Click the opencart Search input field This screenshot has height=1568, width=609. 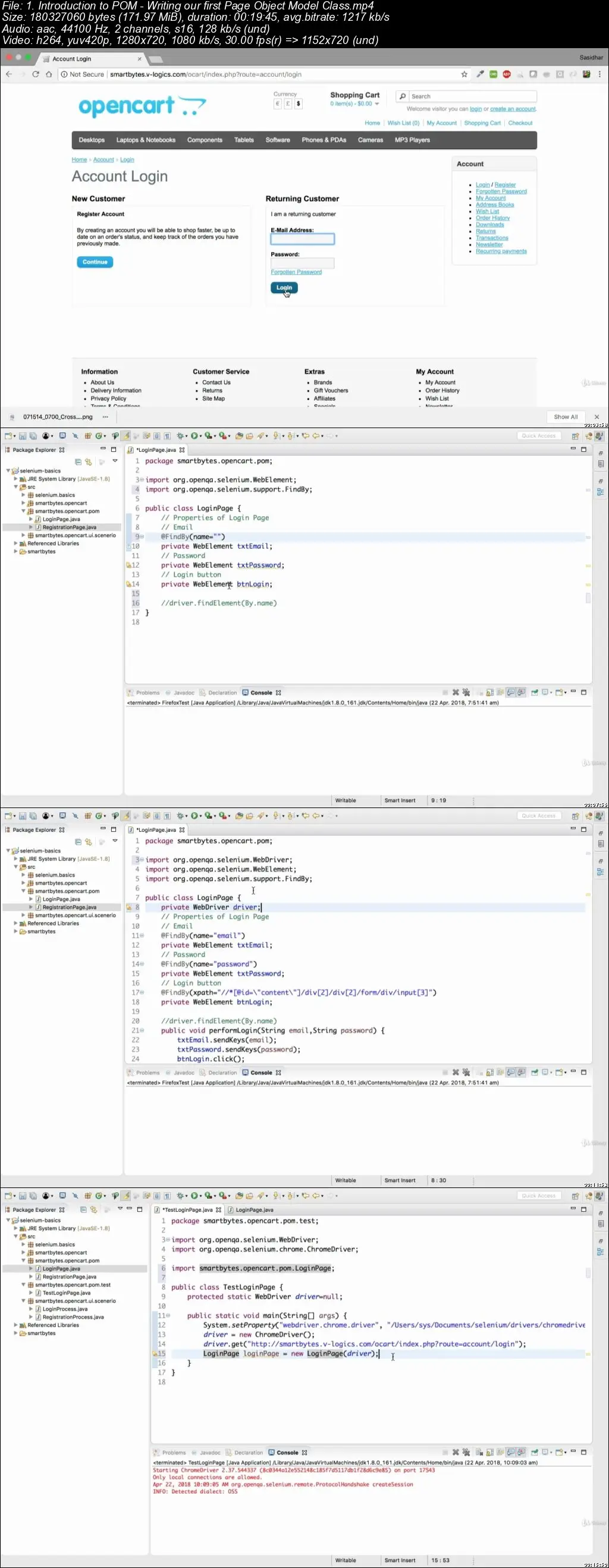(x=473, y=96)
